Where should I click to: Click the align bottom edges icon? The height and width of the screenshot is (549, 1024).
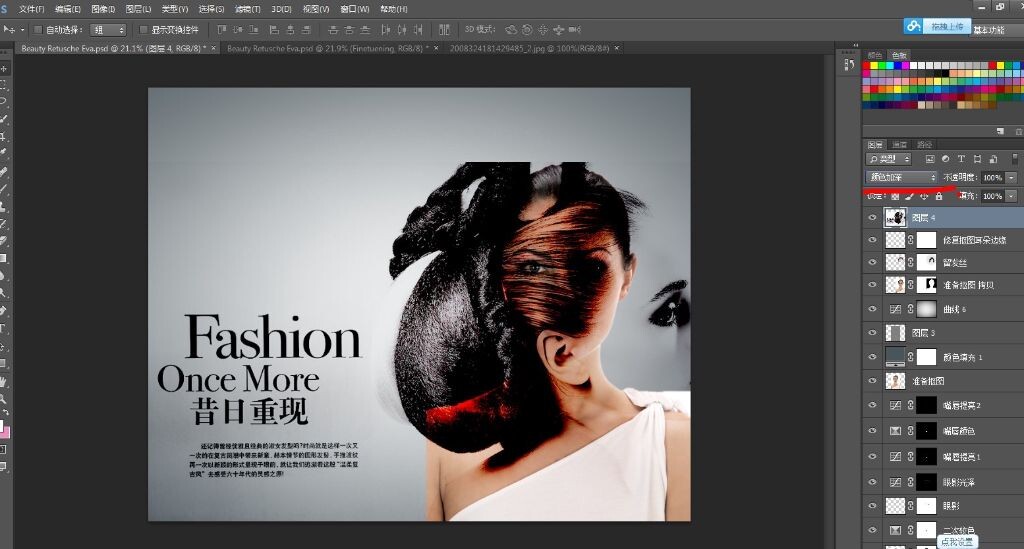point(253,29)
